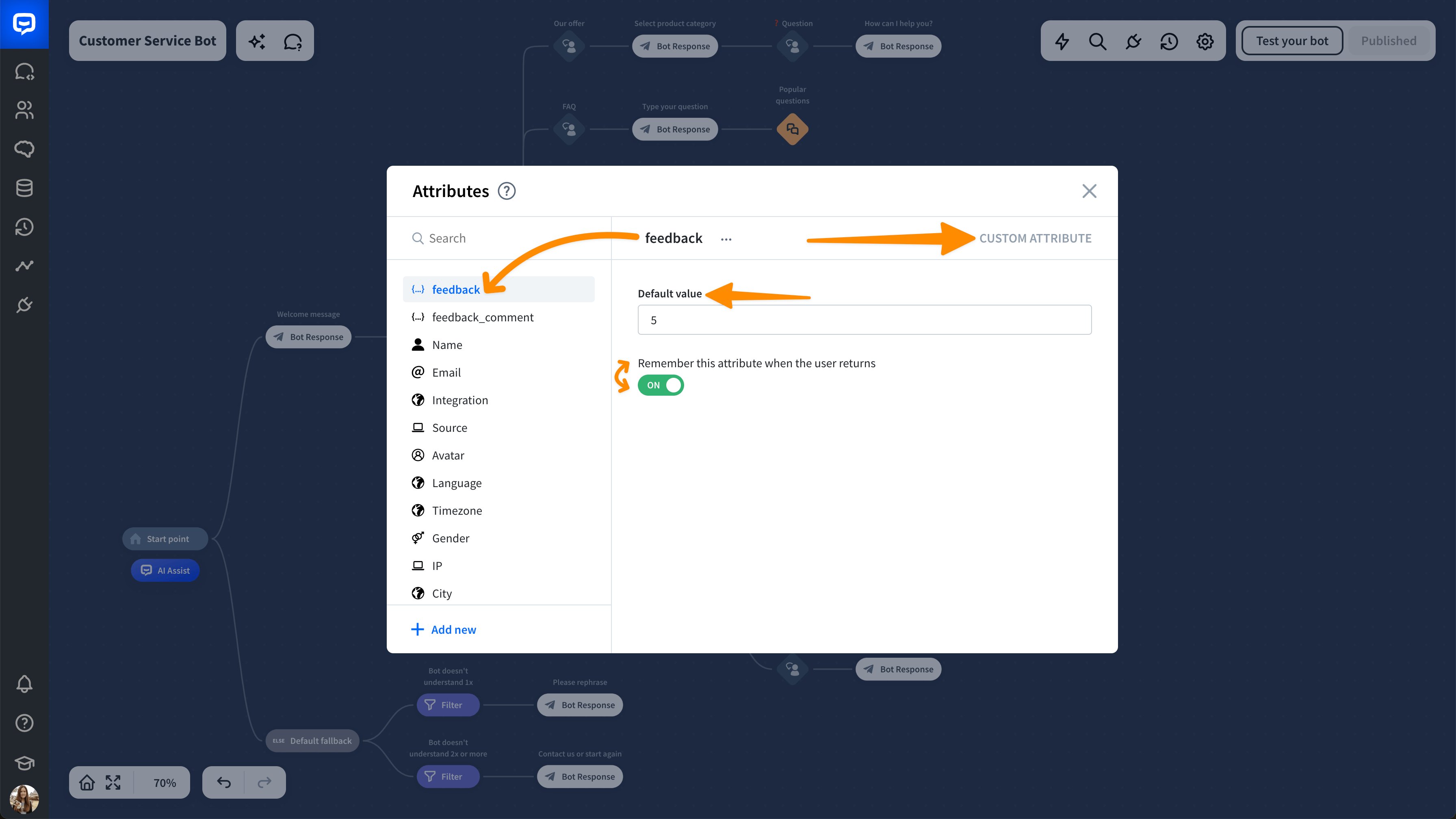1456x819 pixels.
Task: Open the bot settings gear icon
Action: coord(1205,41)
